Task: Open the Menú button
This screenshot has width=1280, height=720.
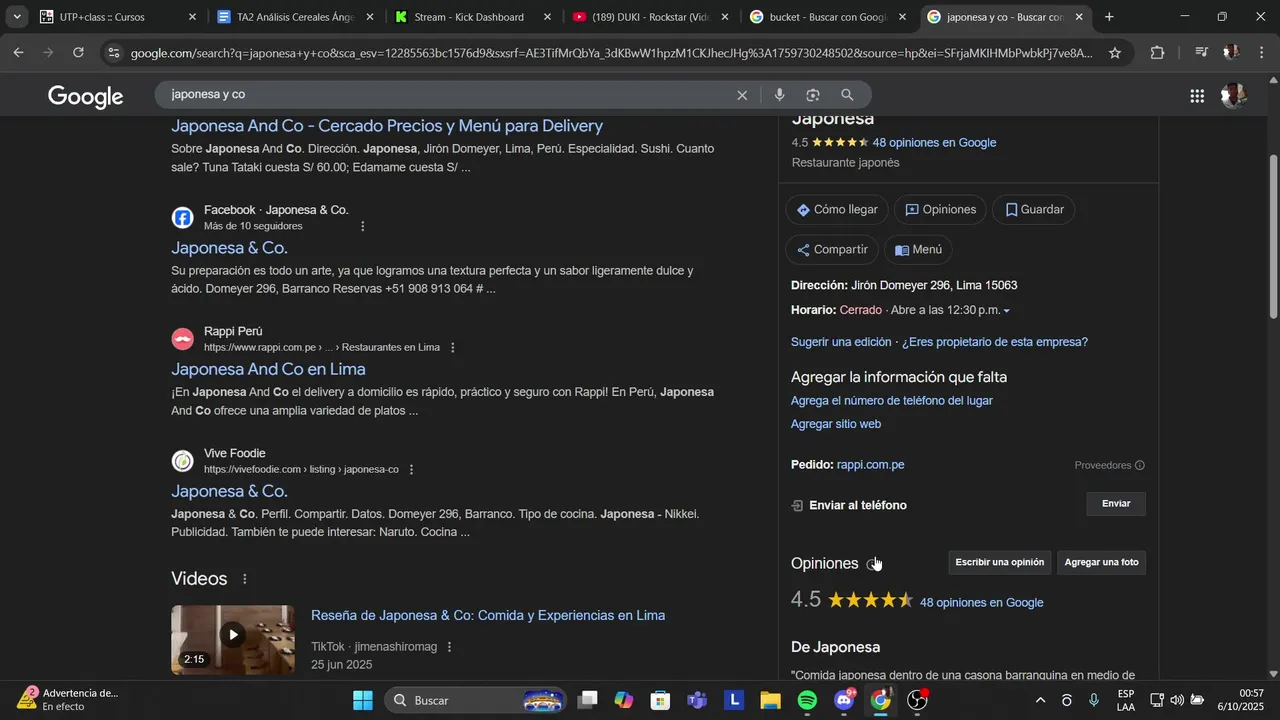Action: point(918,250)
